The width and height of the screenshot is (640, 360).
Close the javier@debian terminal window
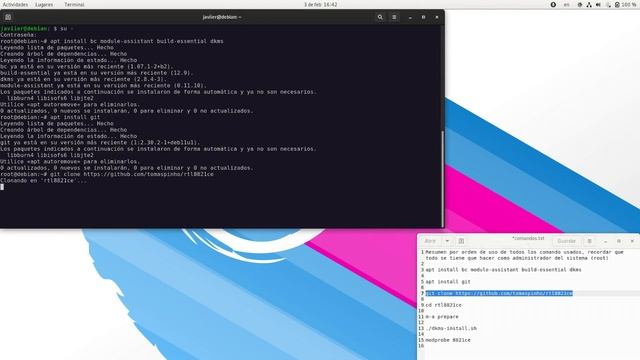pos(437,17)
